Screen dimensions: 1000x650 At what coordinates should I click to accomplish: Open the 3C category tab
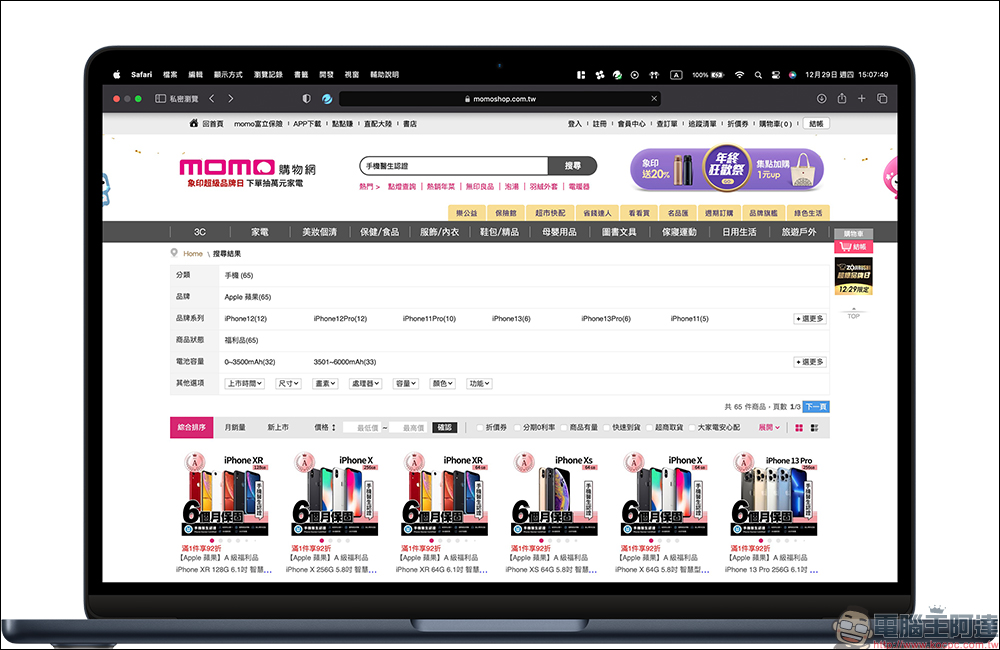(200, 232)
